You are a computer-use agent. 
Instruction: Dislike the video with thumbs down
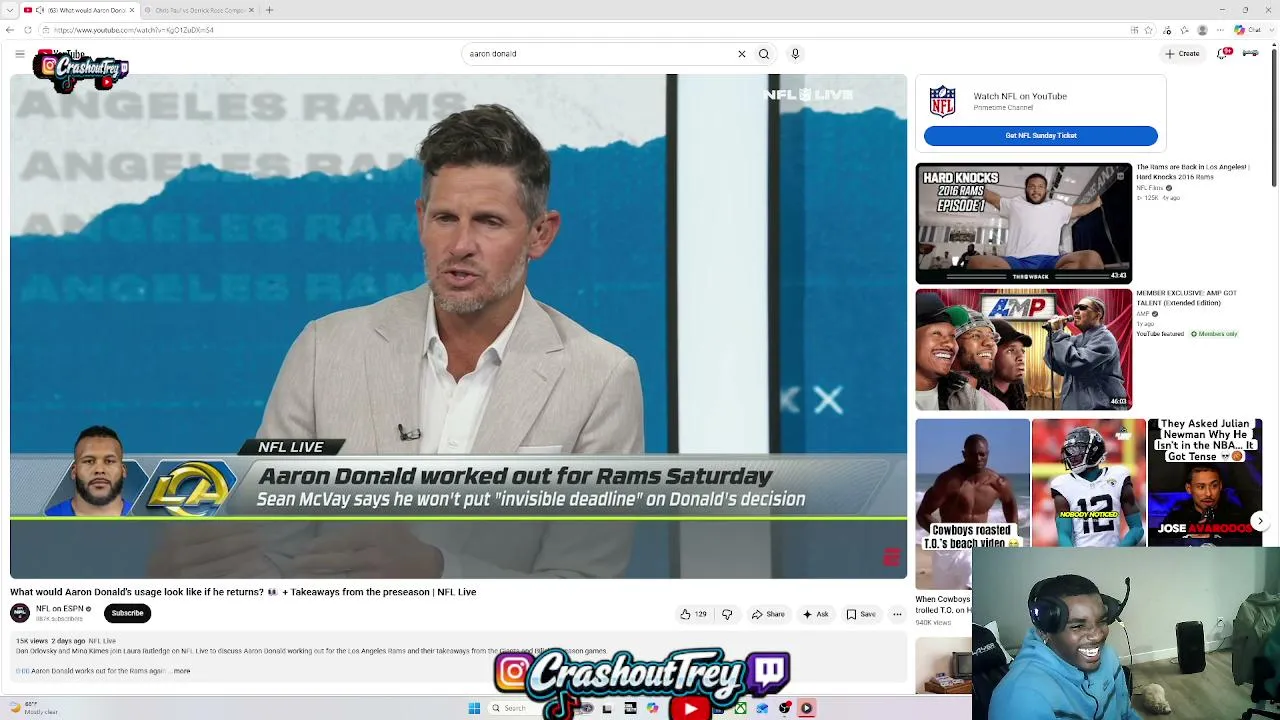(x=727, y=614)
